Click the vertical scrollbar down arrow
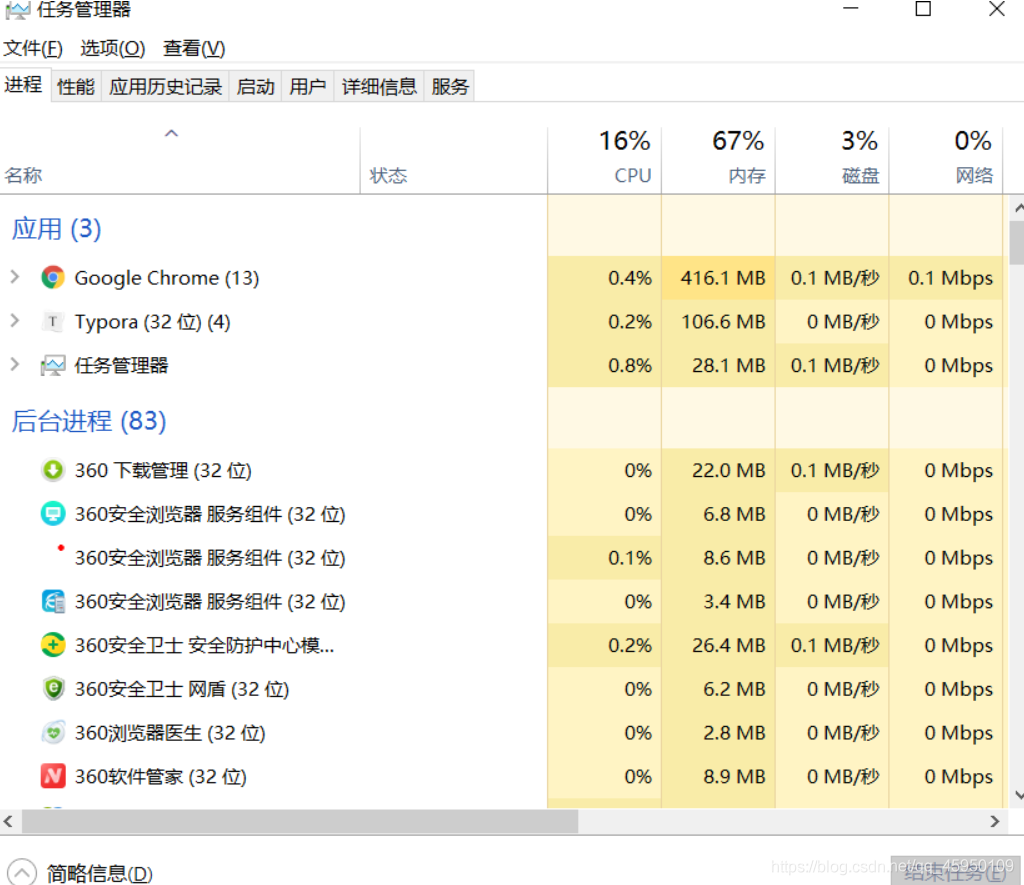Screen dimensions: 1024x885 pyautogui.click(x=1017, y=795)
